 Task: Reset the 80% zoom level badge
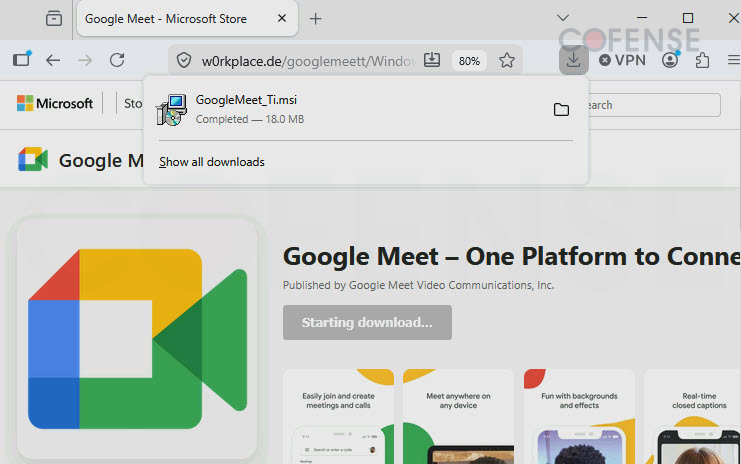click(x=469, y=61)
